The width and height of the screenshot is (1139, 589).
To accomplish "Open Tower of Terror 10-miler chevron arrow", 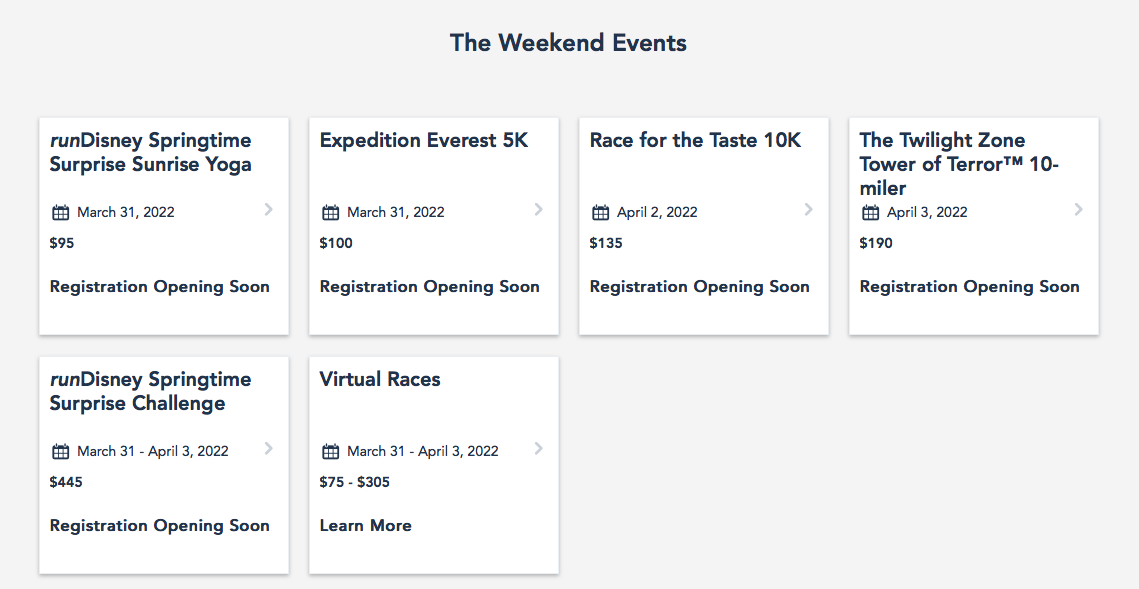I will pyautogui.click(x=1078, y=209).
